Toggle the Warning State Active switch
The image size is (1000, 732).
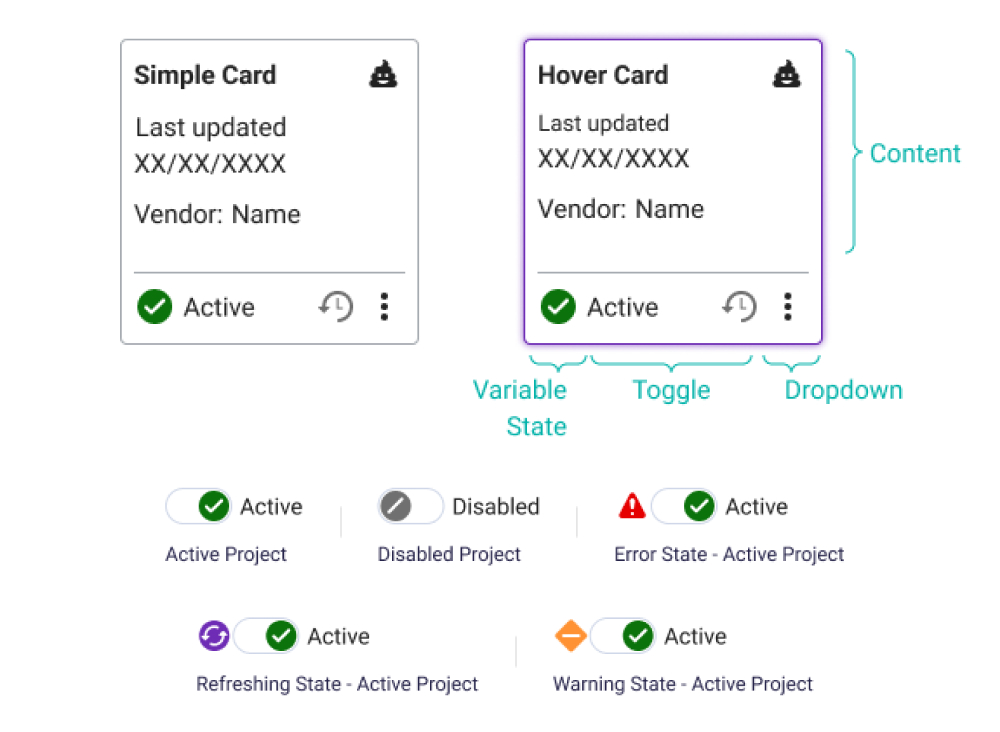[x=622, y=636]
